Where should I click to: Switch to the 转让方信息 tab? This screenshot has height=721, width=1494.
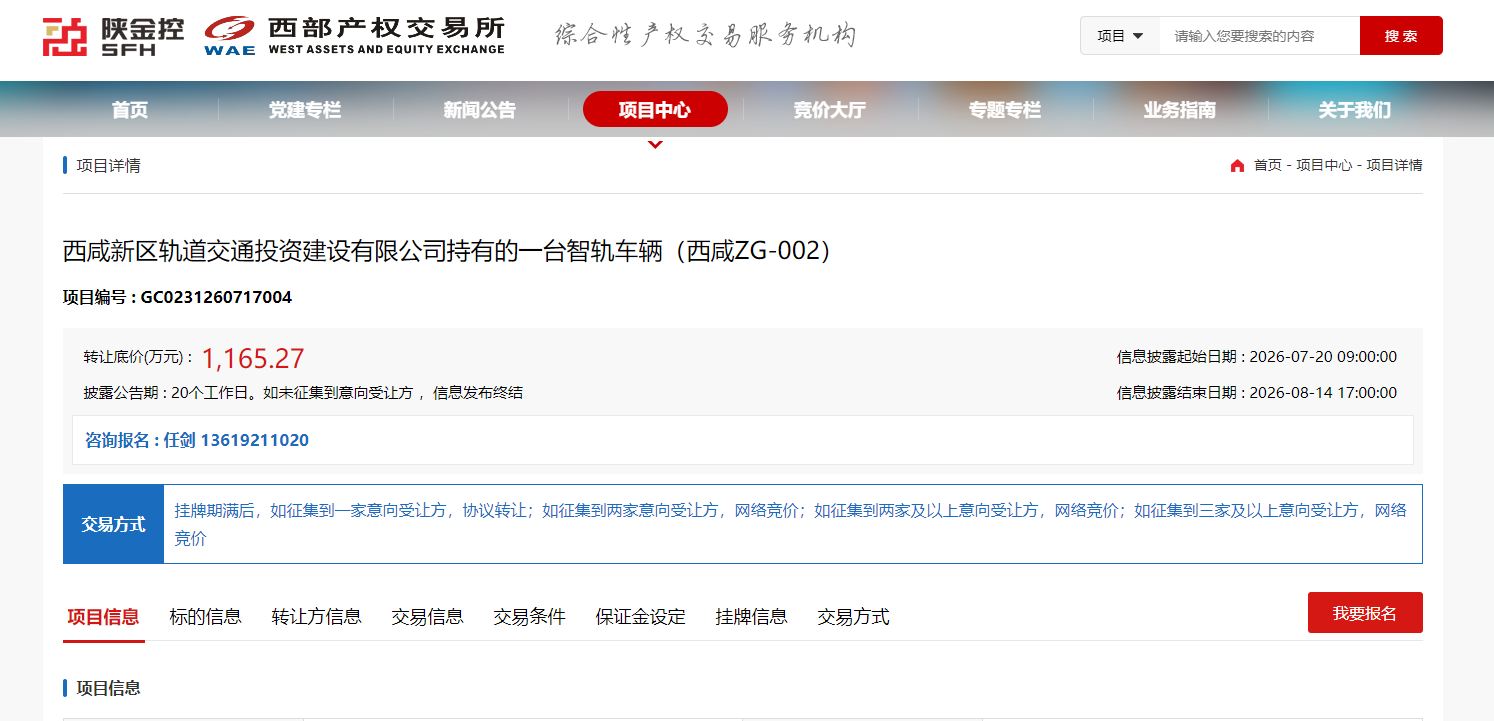click(x=316, y=617)
